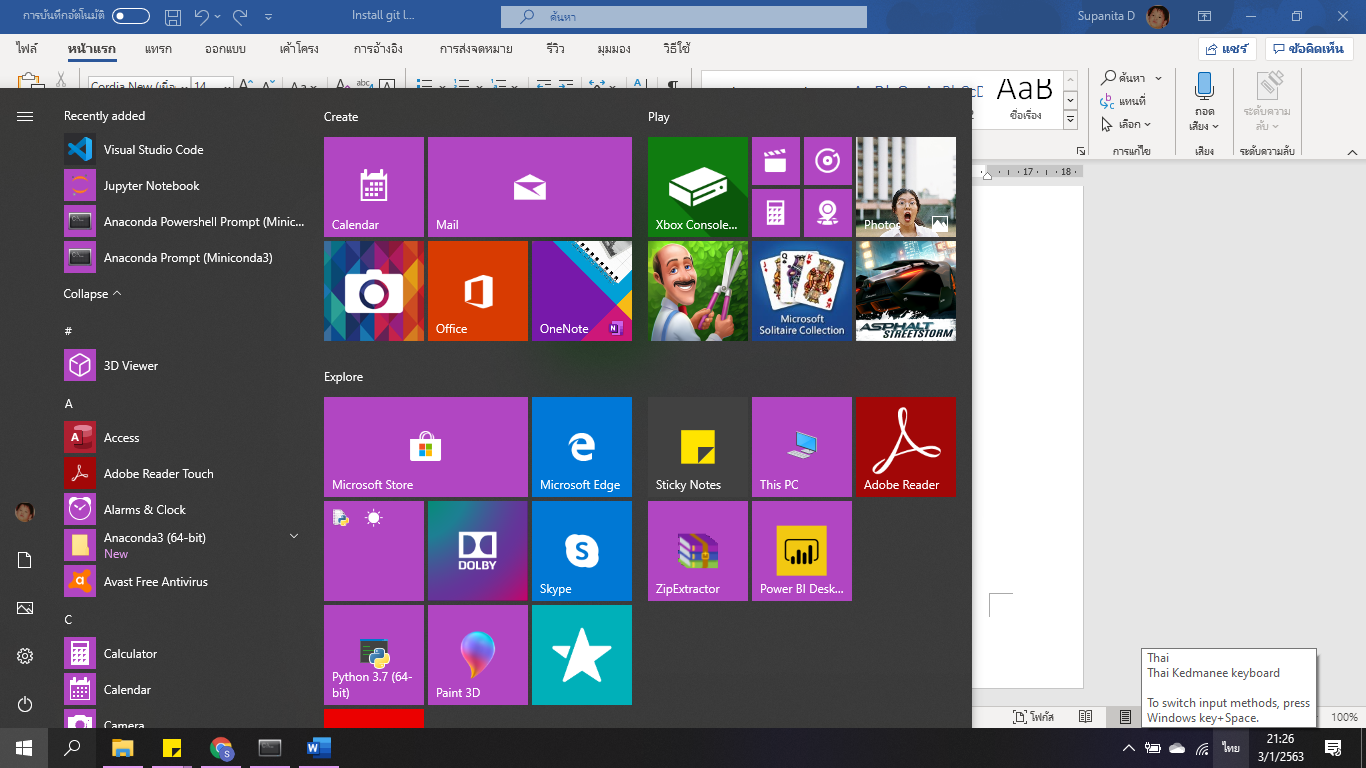Click the ข้อคิดเห็น (Comments) button
The height and width of the screenshot is (768, 1366).
(1309, 49)
